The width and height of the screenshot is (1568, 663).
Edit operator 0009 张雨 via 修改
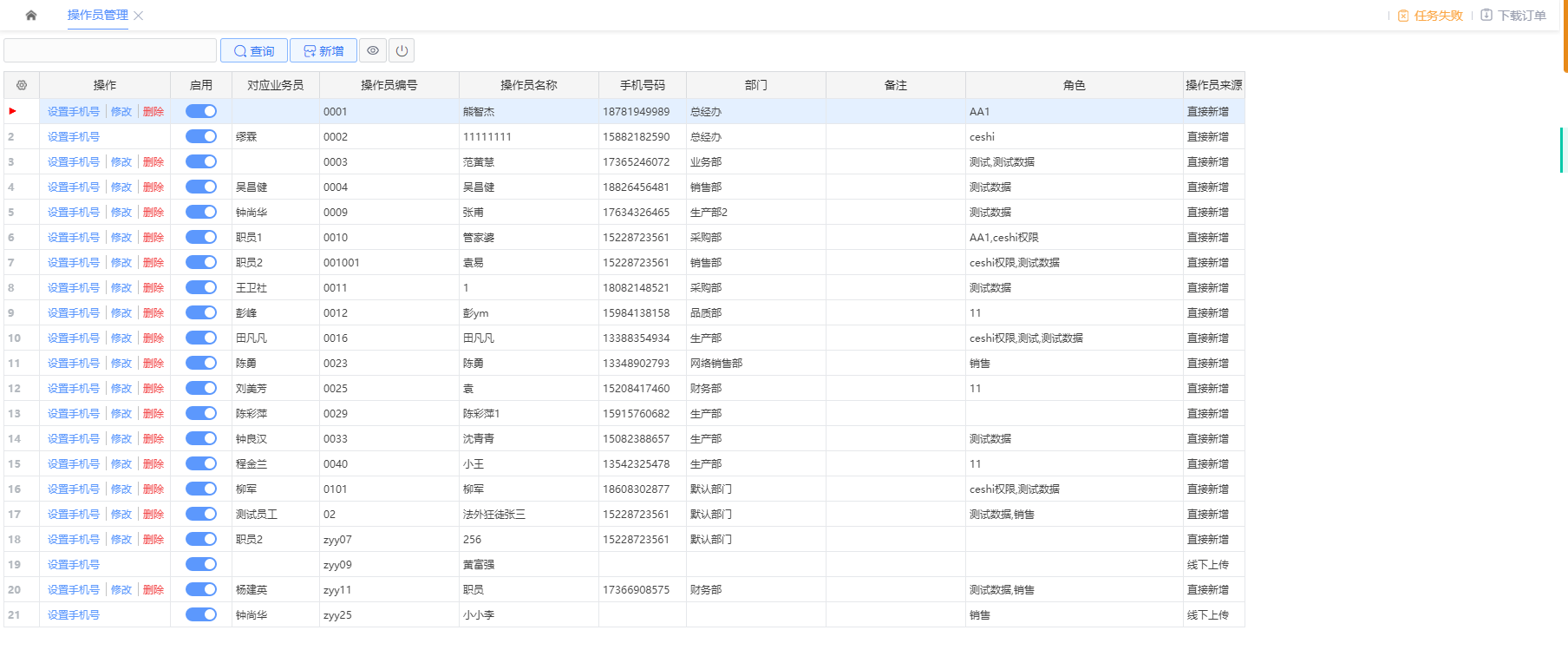121,212
